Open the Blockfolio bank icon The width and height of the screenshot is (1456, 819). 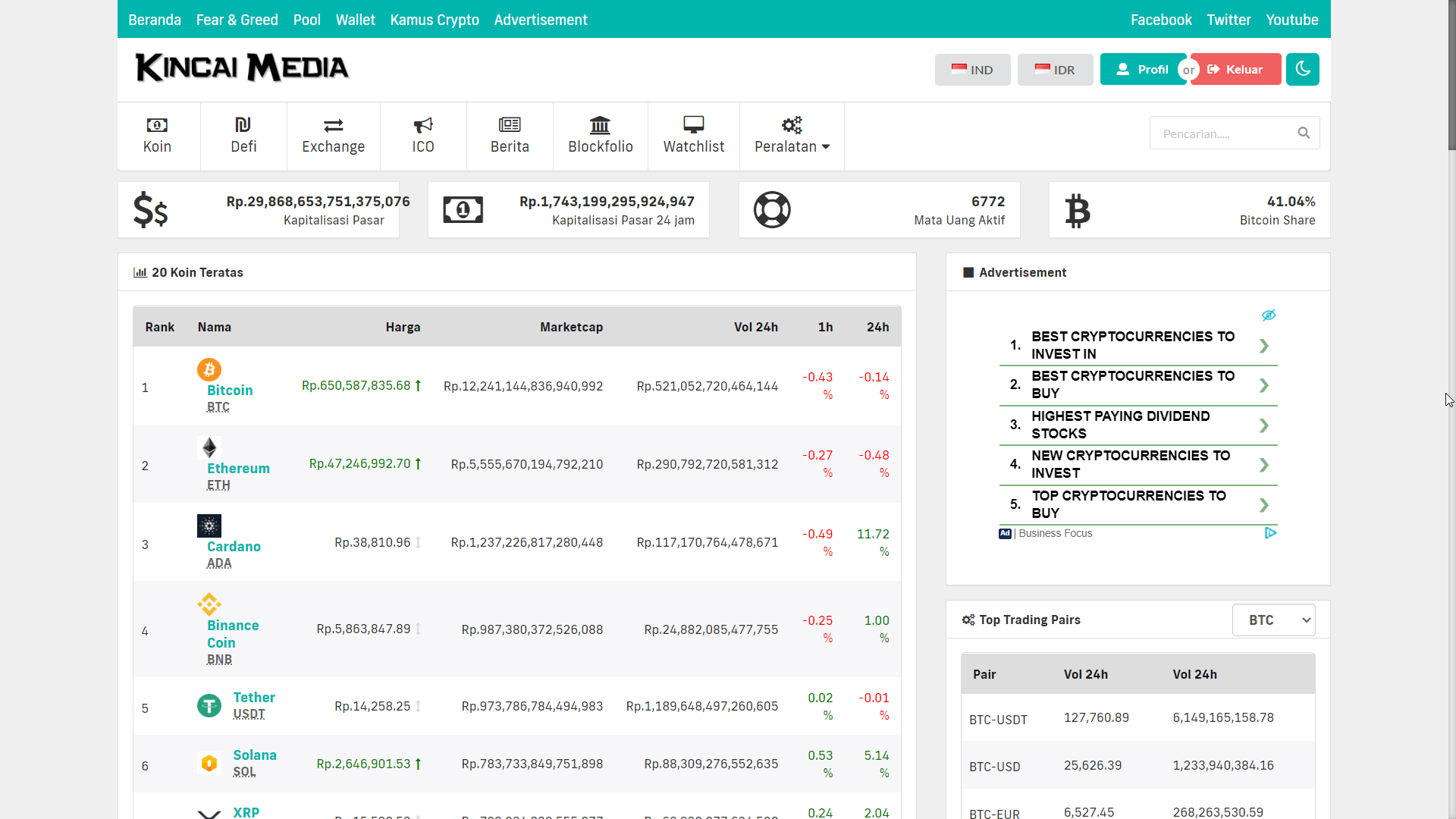point(600,124)
